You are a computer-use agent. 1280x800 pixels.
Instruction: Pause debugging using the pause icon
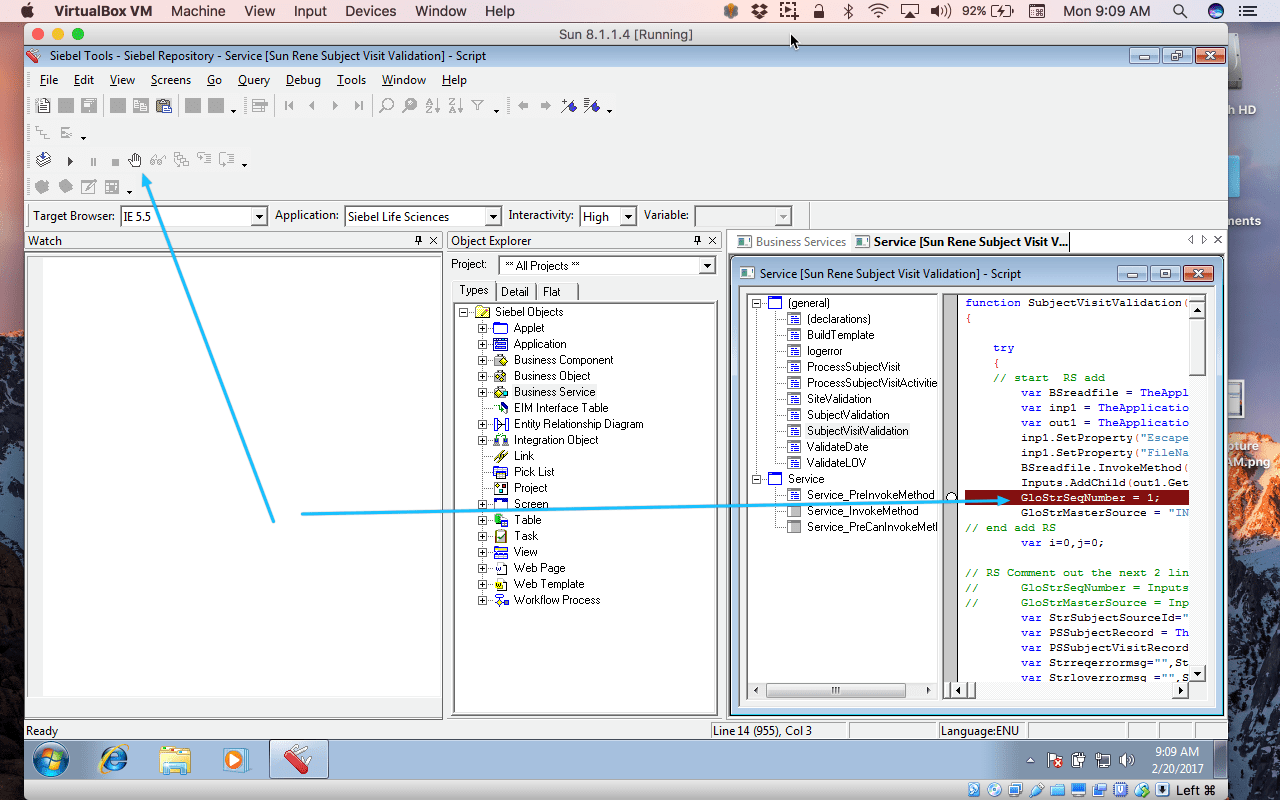(x=92, y=160)
